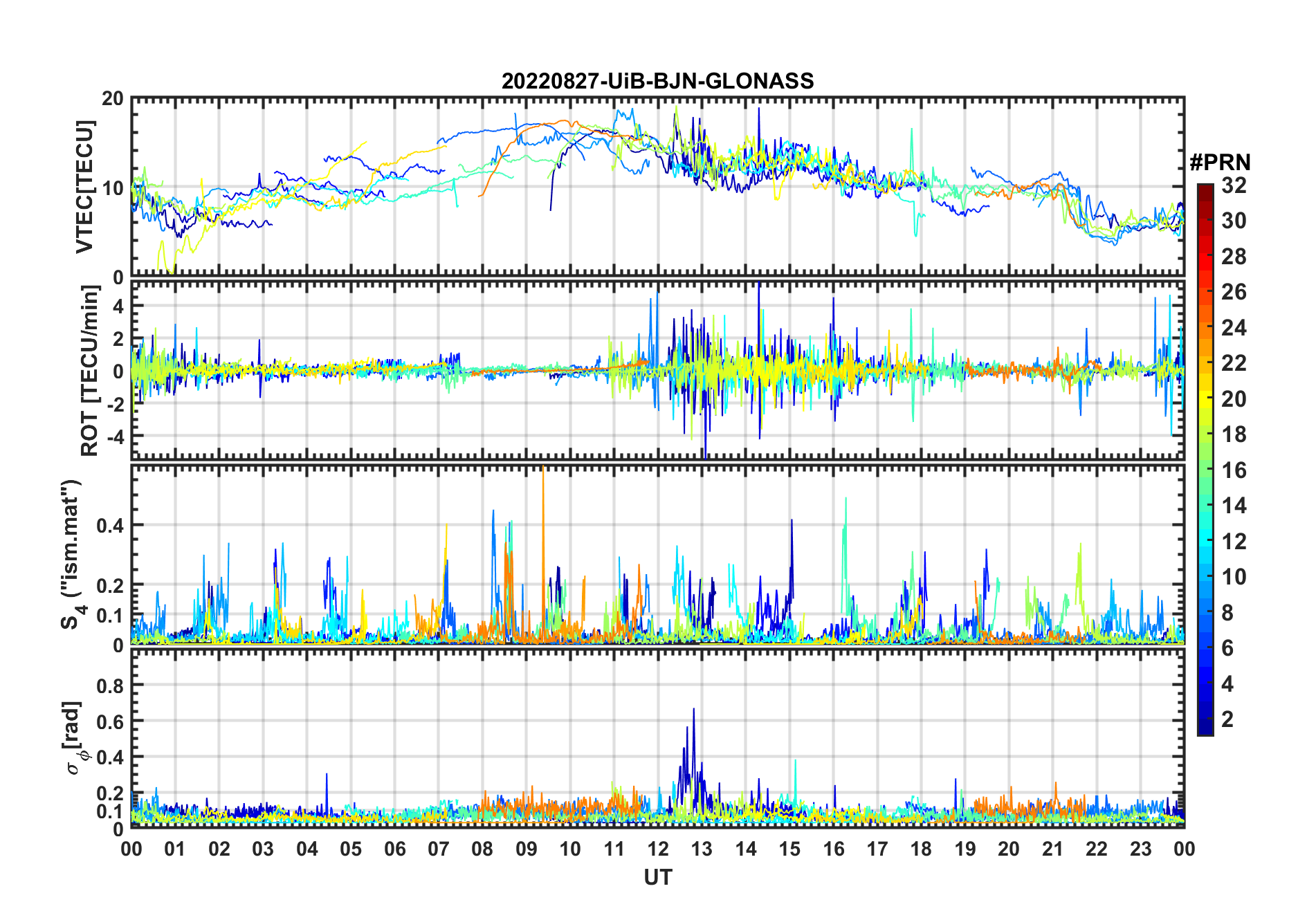Click colorbar tick label 16
Viewport: 1316px width, 920px height.
pyautogui.click(x=1234, y=470)
